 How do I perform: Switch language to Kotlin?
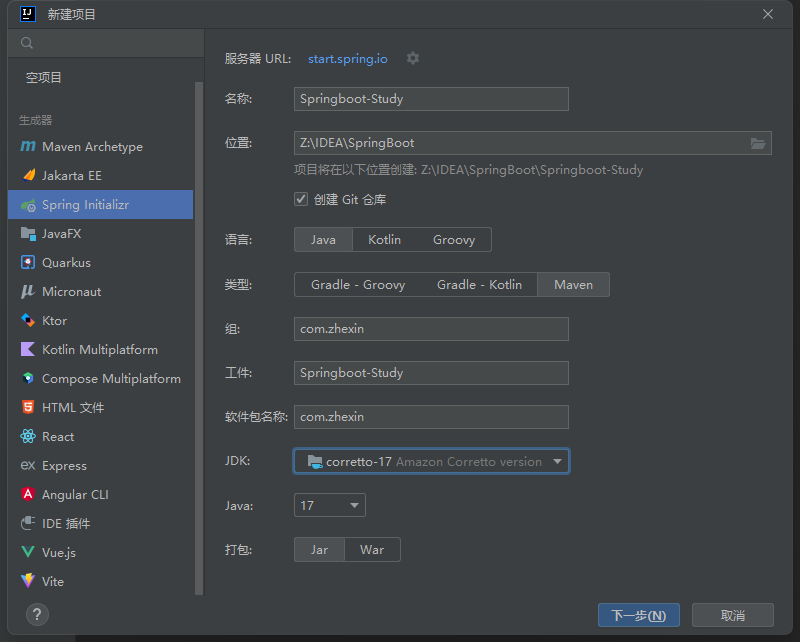click(x=384, y=240)
